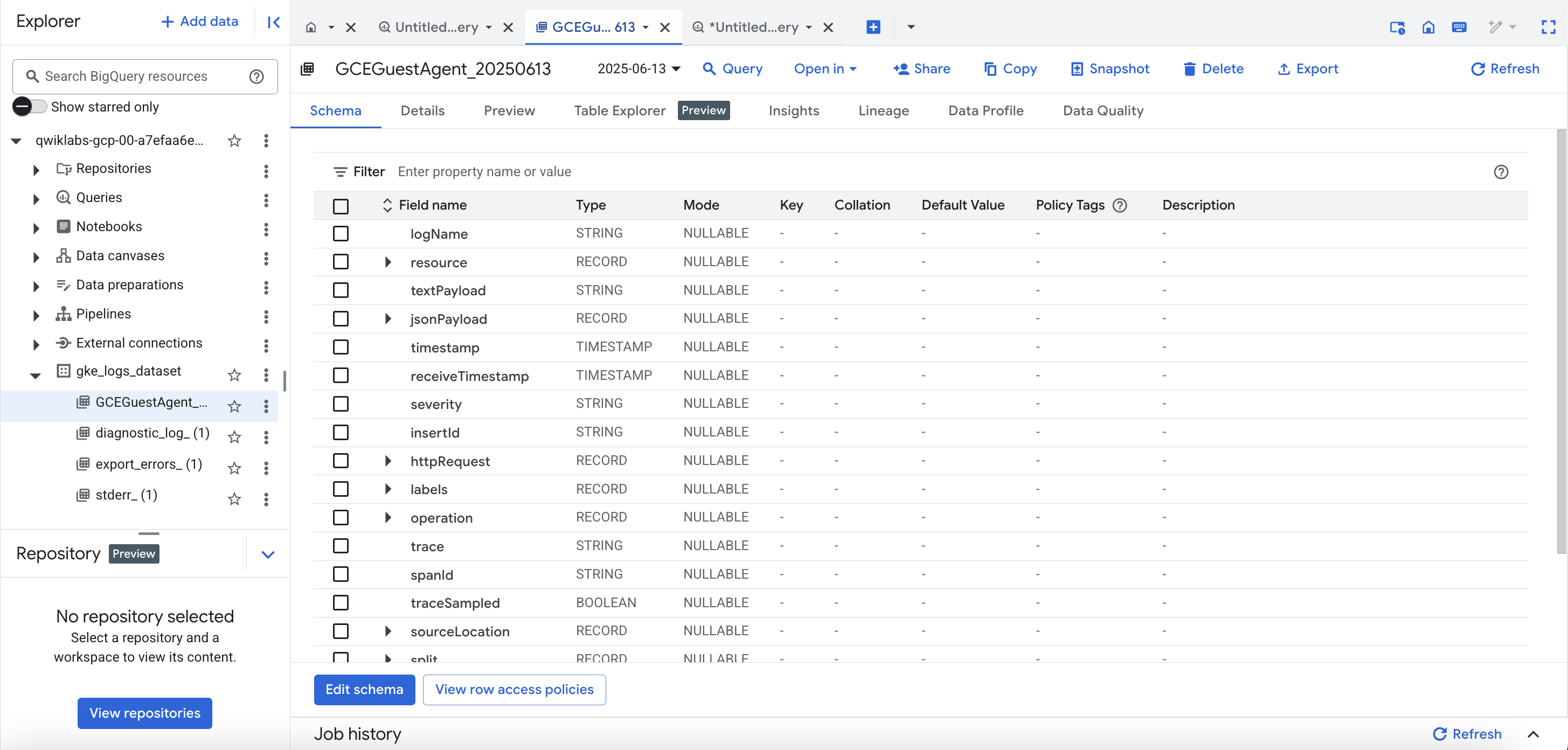Viewport: 1568px width, 750px height.
Task: Click the Search BigQuery resources field
Action: click(145, 77)
